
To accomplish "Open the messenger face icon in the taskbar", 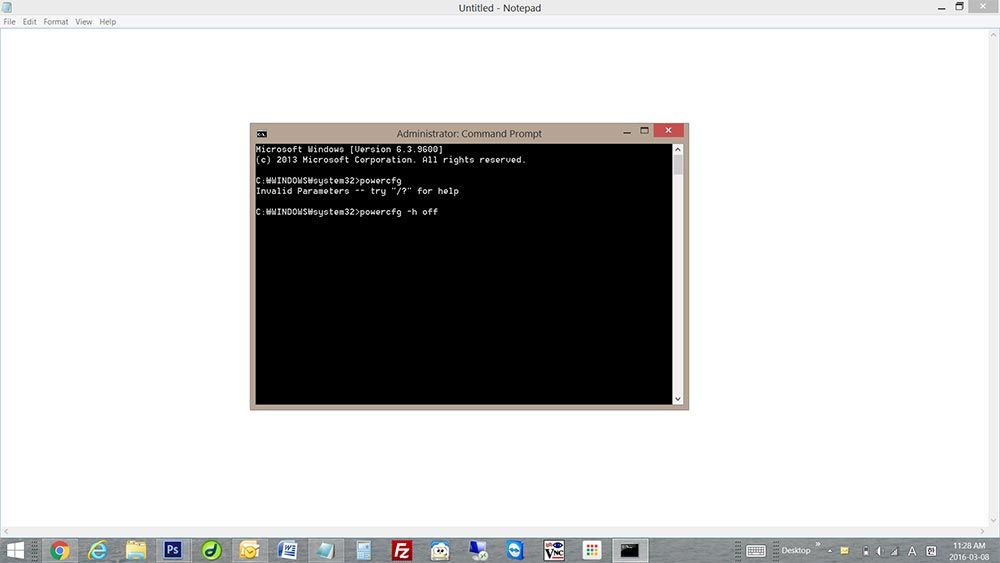I will (440, 550).
